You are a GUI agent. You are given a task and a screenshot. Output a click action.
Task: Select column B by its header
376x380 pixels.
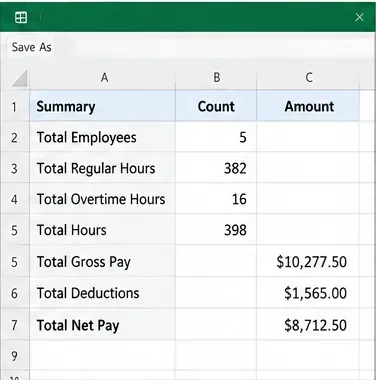click(216, 78)
